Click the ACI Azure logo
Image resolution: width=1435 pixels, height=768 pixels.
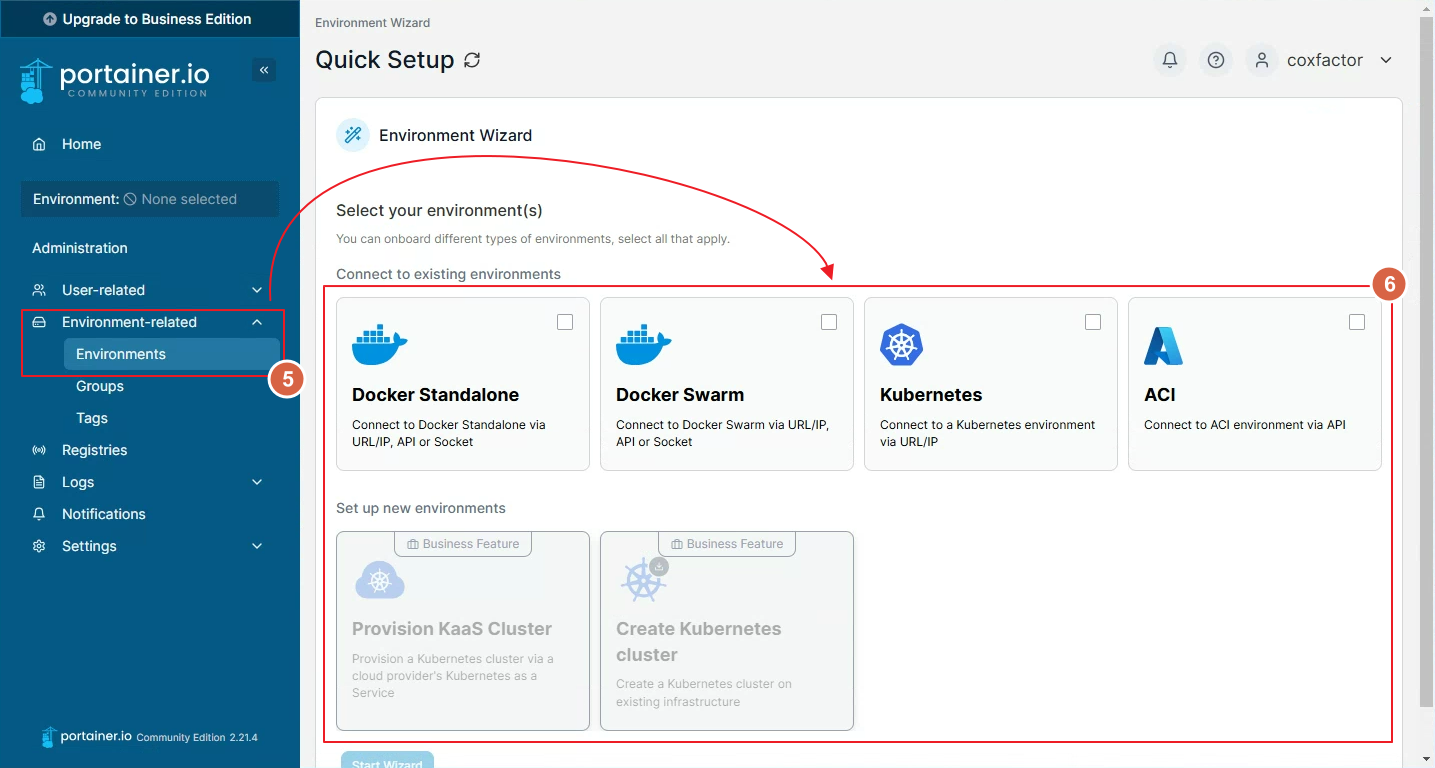1163,346
